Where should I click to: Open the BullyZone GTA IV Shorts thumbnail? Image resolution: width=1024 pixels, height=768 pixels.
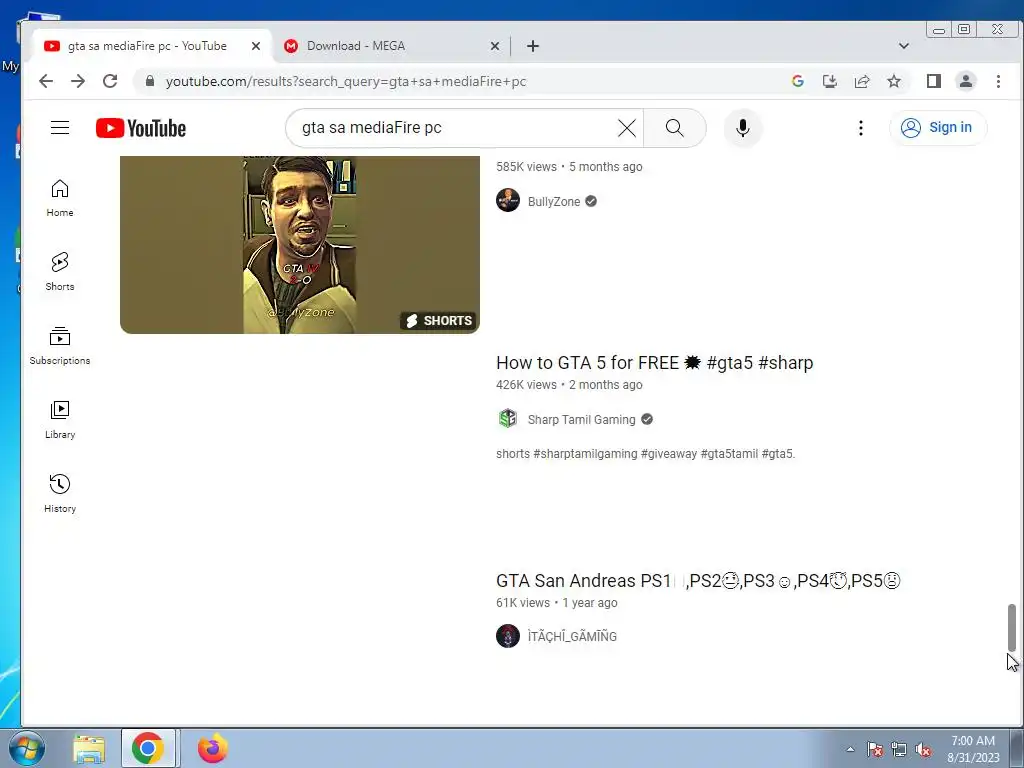(300, 244)
